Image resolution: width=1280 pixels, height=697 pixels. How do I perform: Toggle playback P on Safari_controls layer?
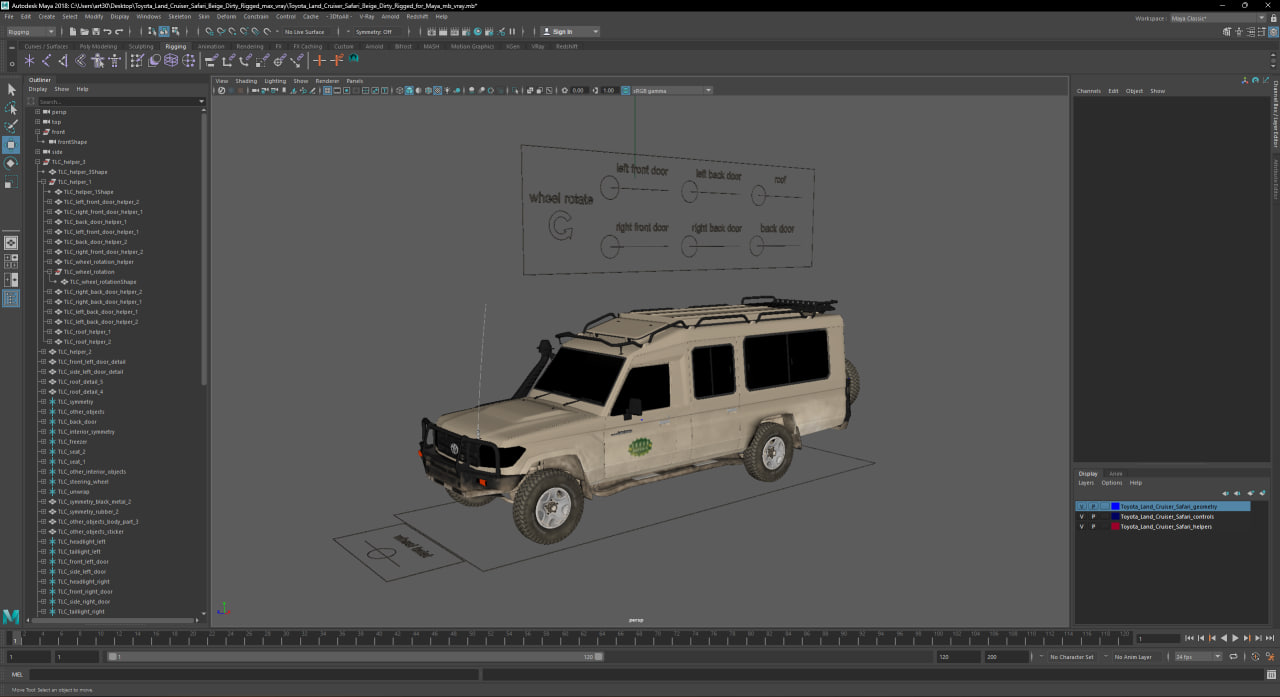pyautogui.click(x=1093, y=517)
